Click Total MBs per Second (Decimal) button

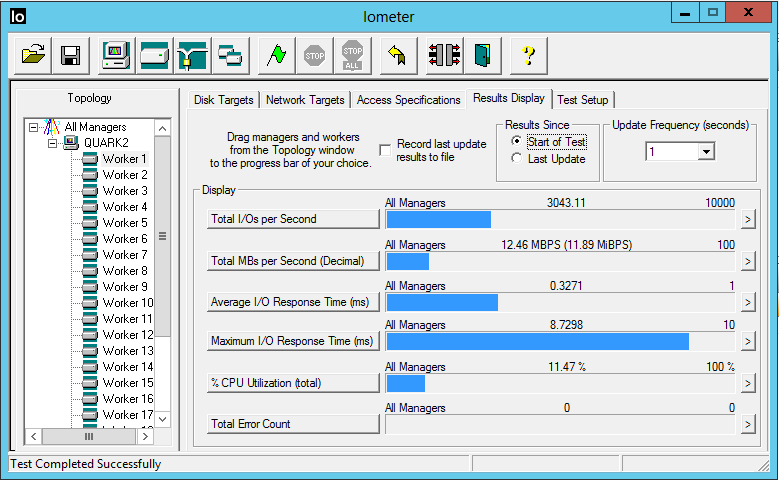(293, 261)
